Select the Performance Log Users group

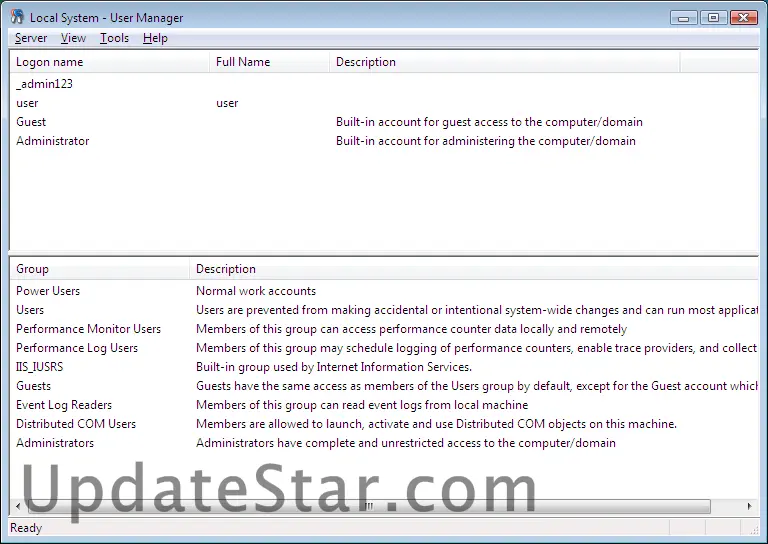(77, 348)
